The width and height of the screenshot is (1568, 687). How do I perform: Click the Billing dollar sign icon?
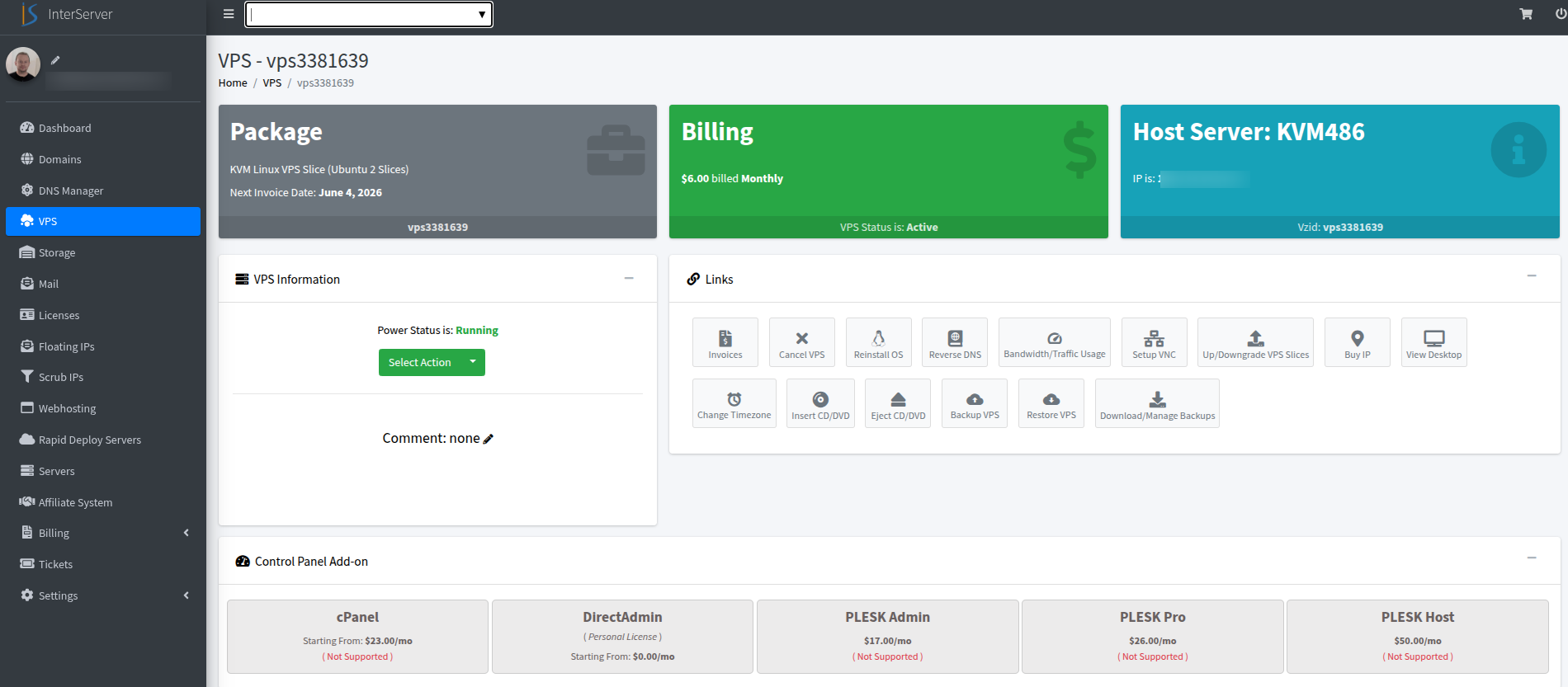coord(1079,149)
